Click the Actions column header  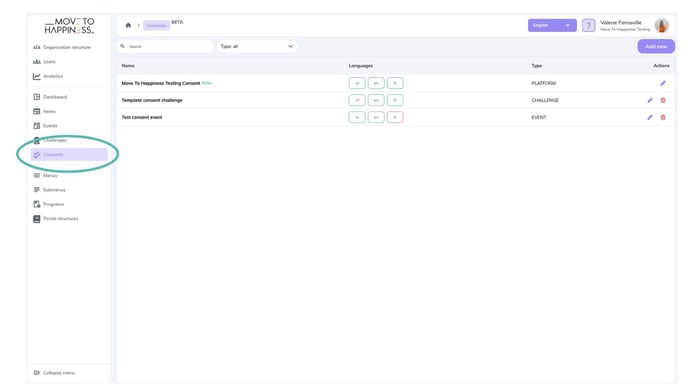(661, 66)
